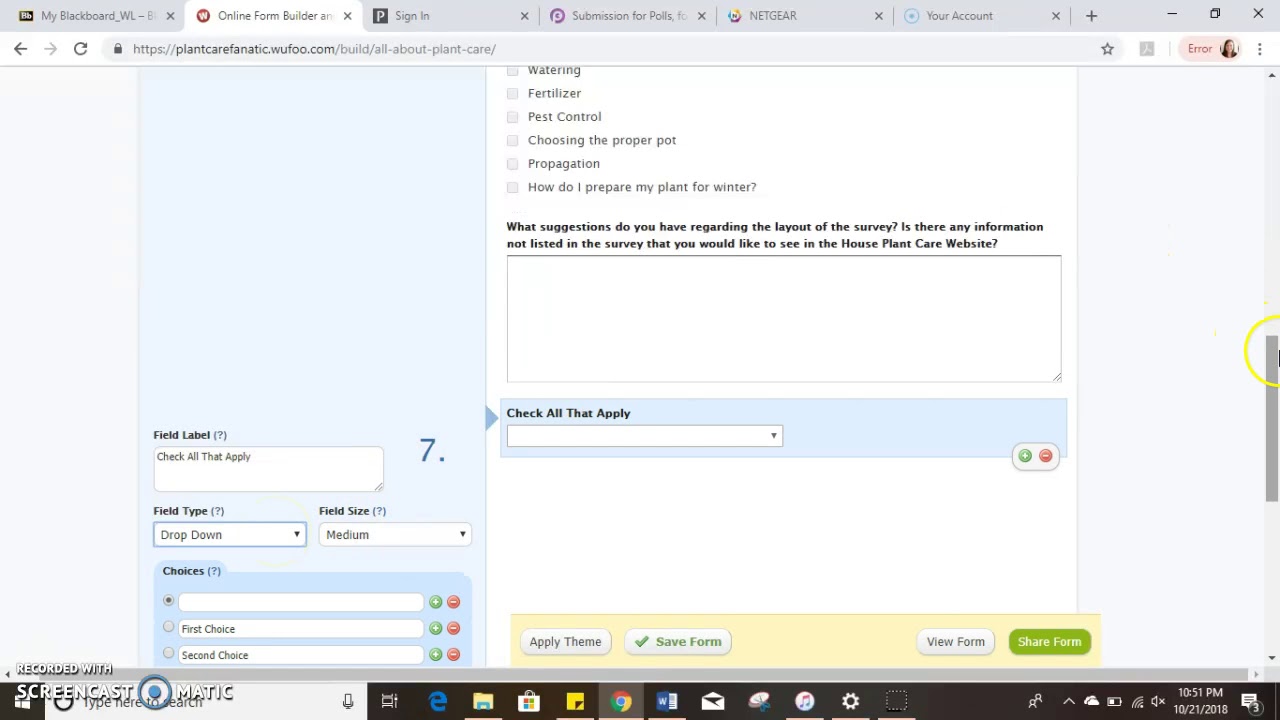
Task: Open the Mail app from the taskbar
Action: pos(713,702)
